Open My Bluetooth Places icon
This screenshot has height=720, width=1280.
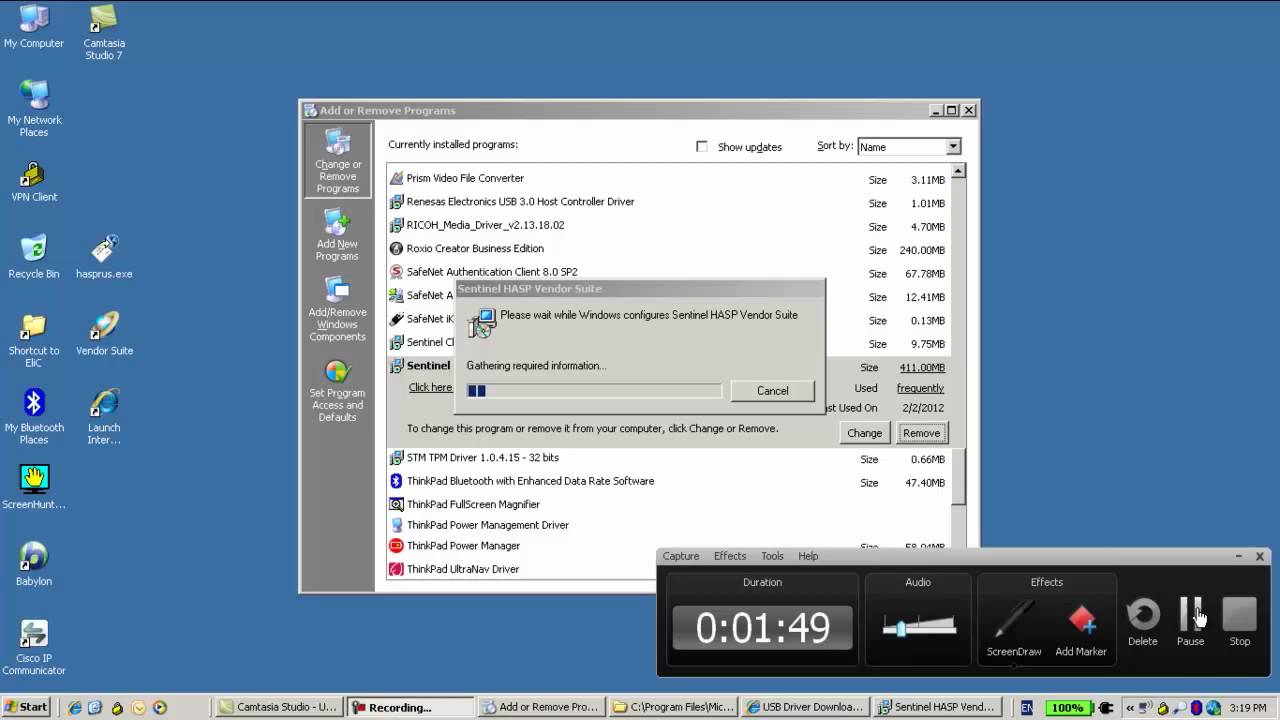[x=34, y=416]
